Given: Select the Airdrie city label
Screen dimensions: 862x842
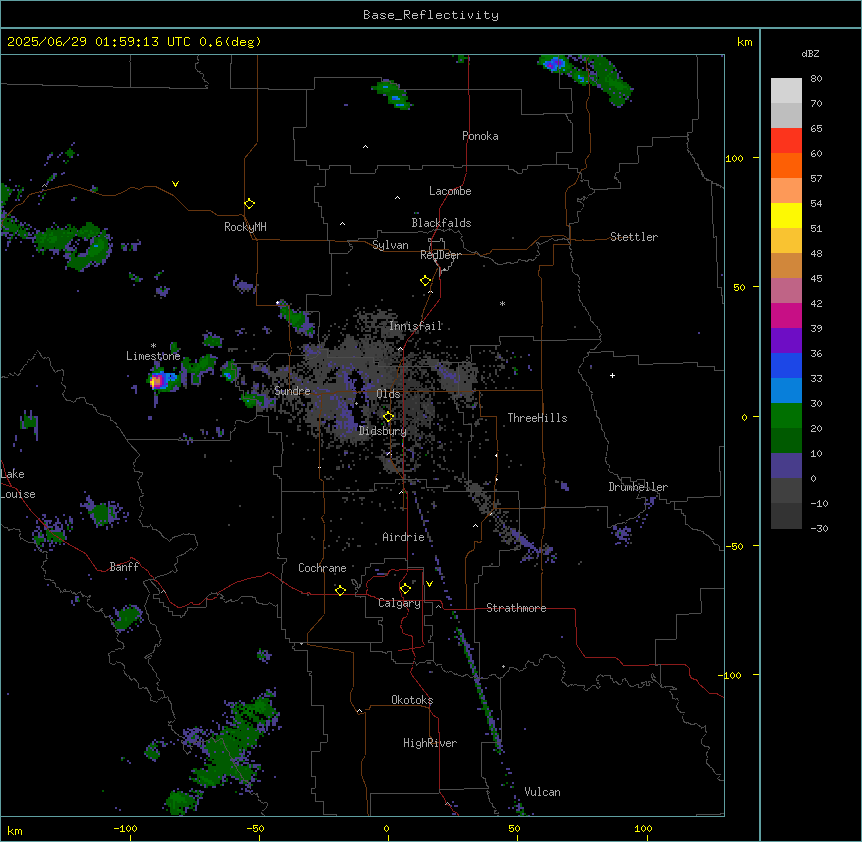Looking at the screenshot, I should pyautogui.click(x=403, y=537).
